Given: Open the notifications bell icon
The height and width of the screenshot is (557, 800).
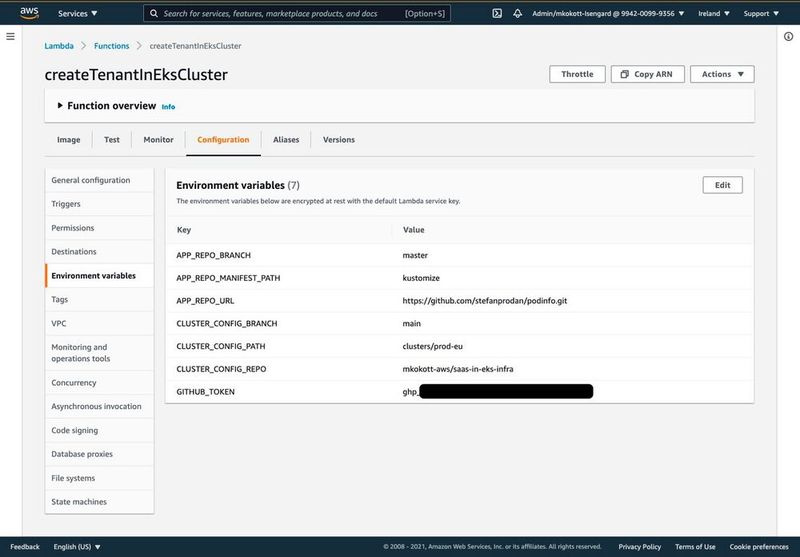Looking at the screenshot, I should pos(517,13).
